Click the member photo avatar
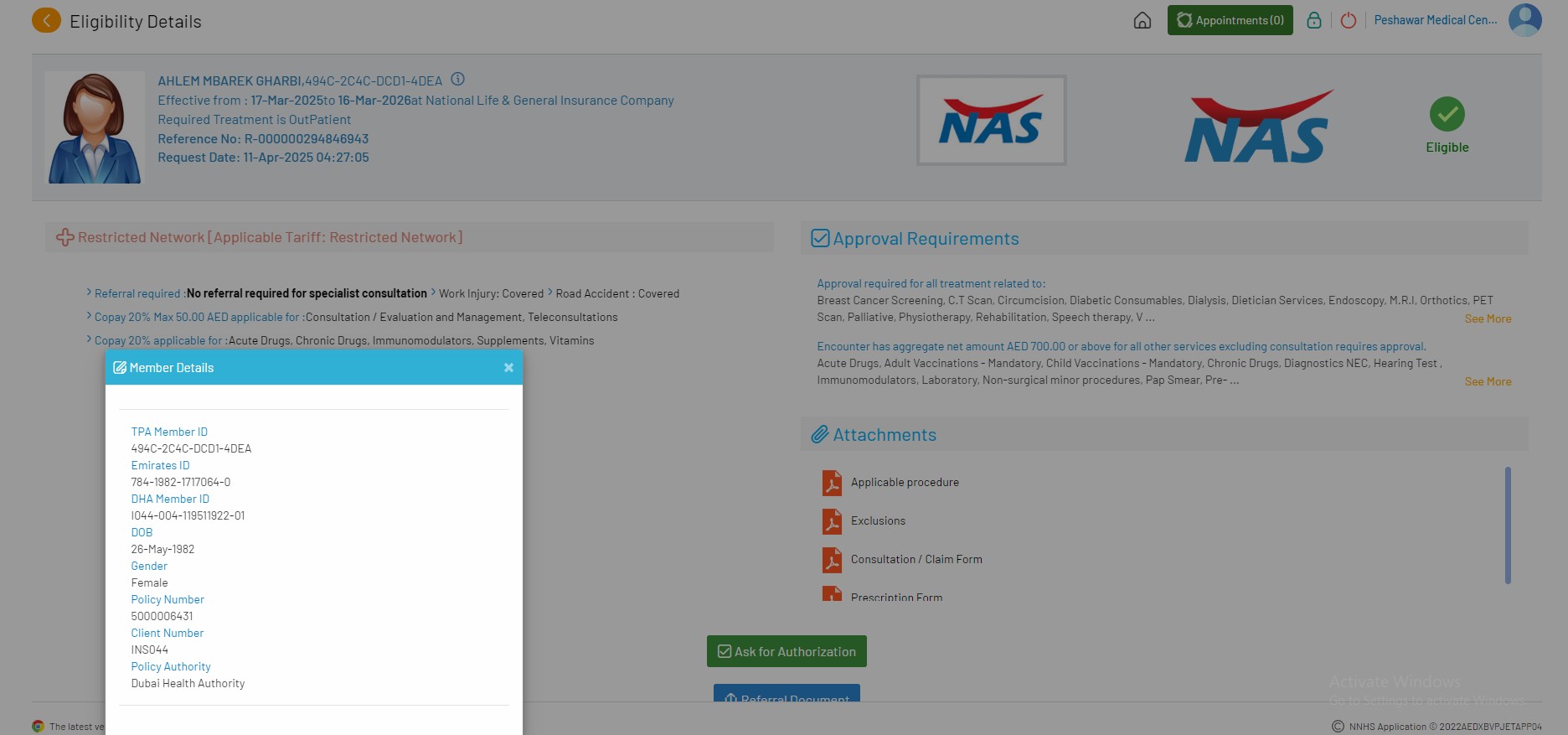1568x735 pixels. pyautogui.click(x=95, y=127)
